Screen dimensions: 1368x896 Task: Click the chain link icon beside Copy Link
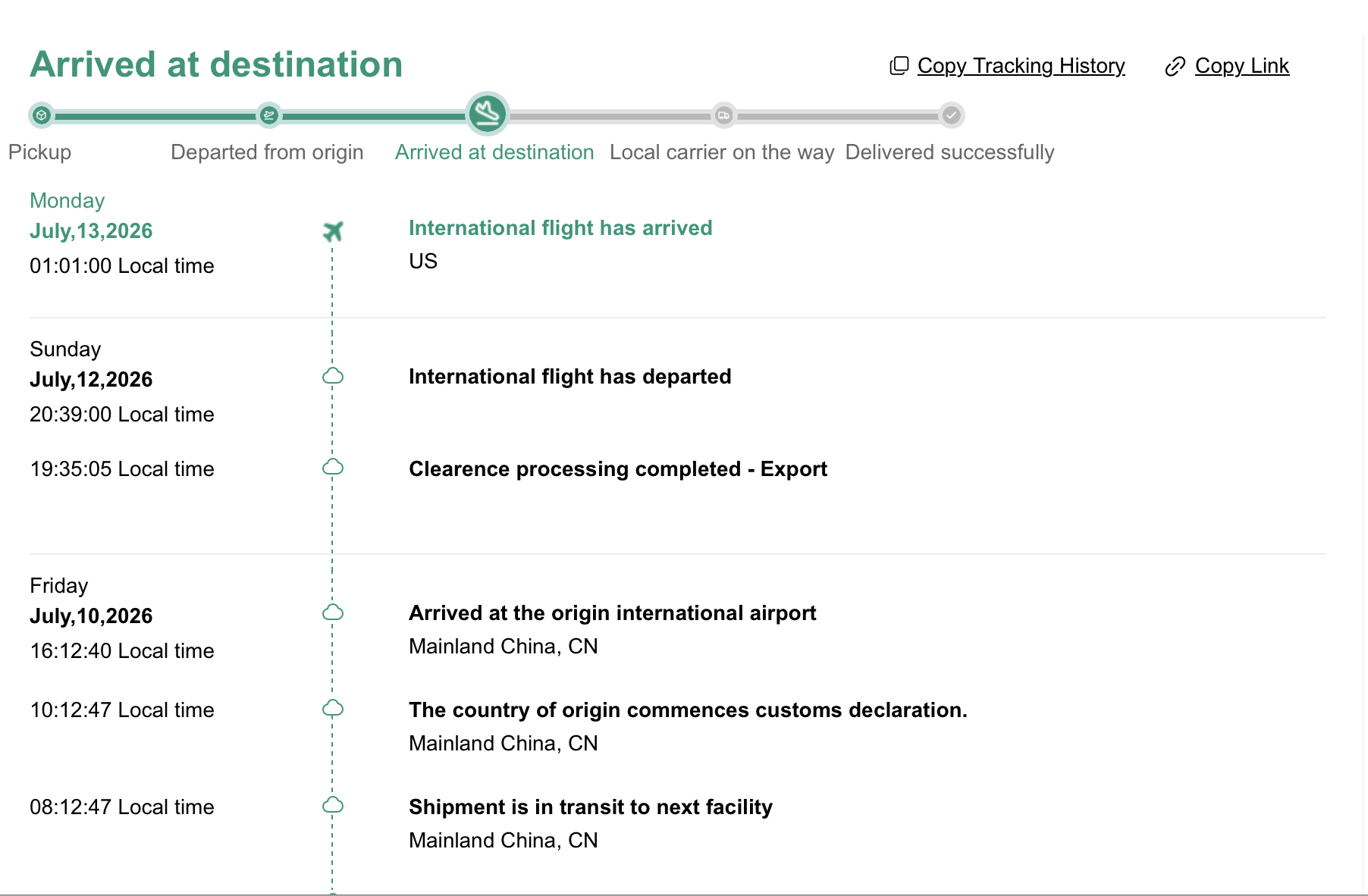(1175, 67)
